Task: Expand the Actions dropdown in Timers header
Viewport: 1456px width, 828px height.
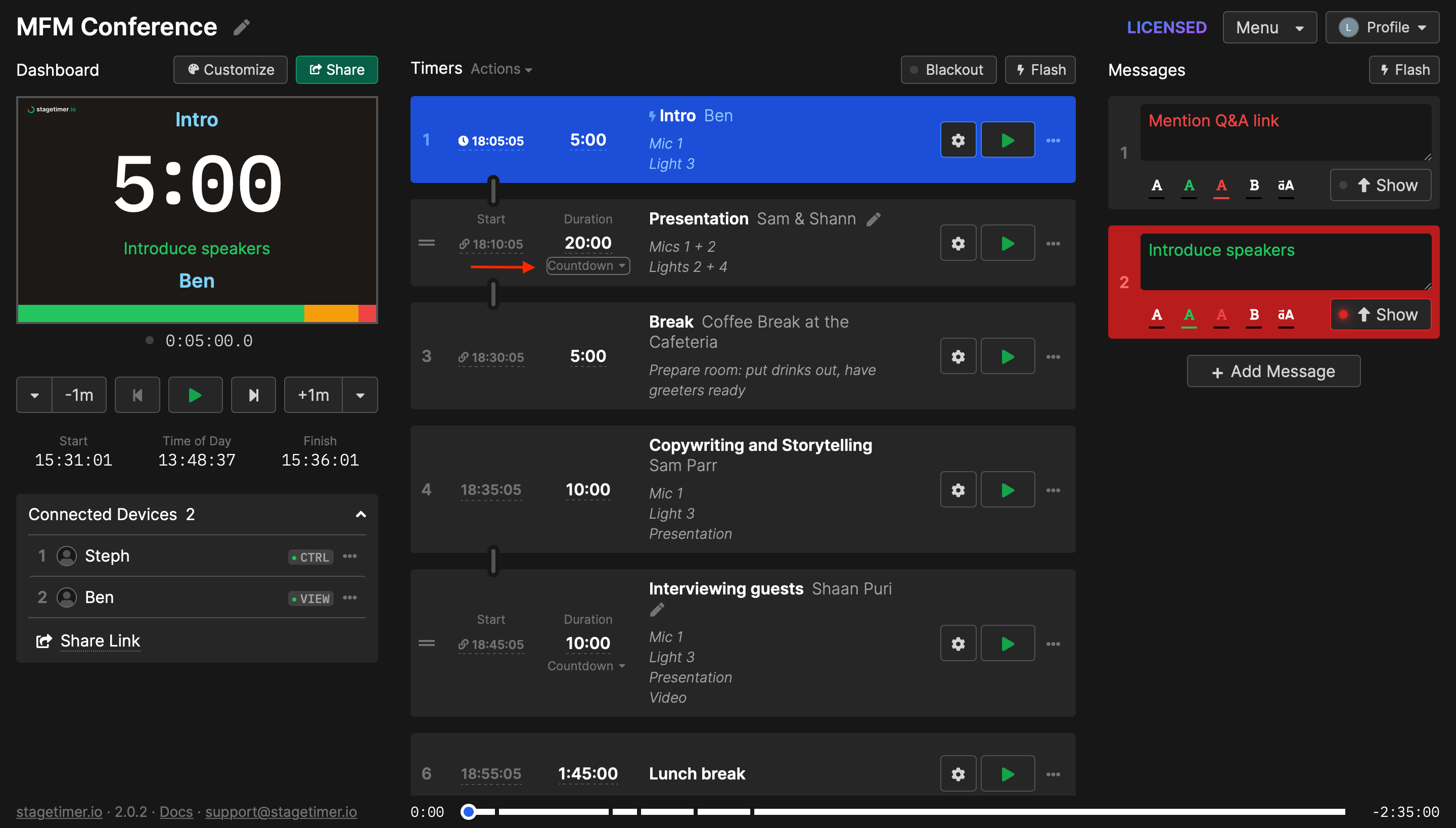Action: pos(499,69)
